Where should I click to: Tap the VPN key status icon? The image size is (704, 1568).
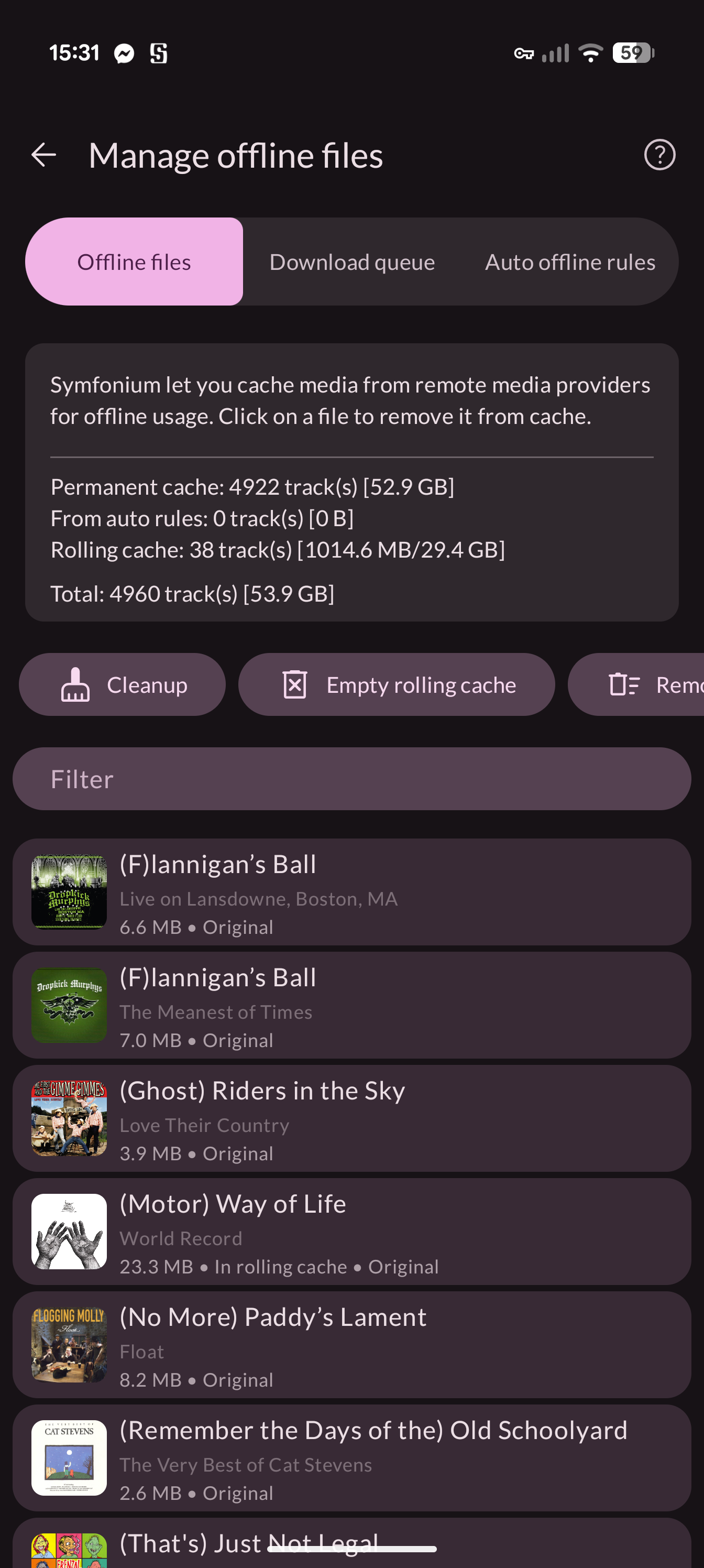tap(524, 53)
